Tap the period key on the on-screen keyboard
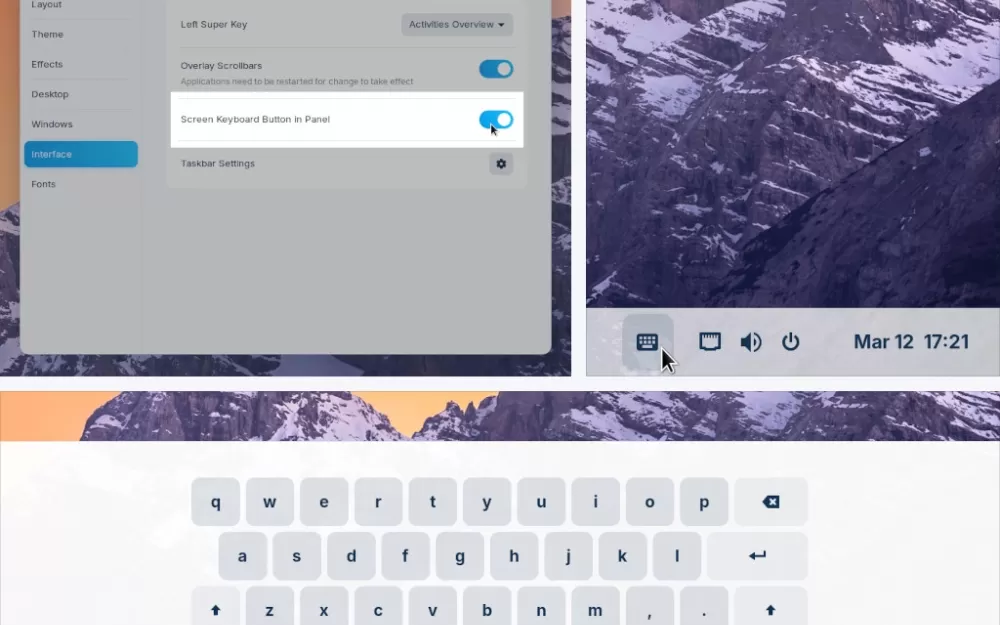Viewport: 1000px width, 625px height. (703, 609)
